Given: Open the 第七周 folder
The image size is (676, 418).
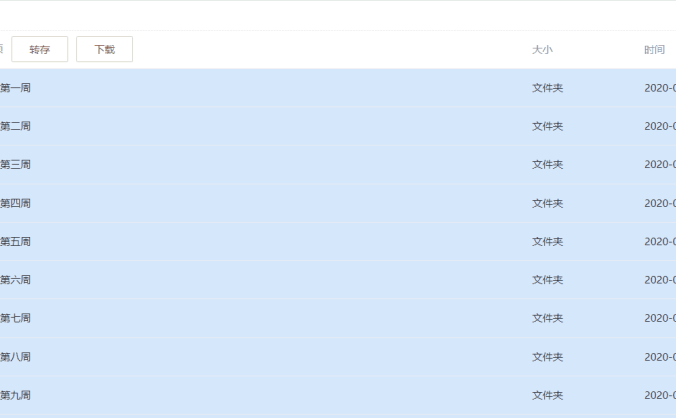Looking at the screenshot, I should (16, 318).
